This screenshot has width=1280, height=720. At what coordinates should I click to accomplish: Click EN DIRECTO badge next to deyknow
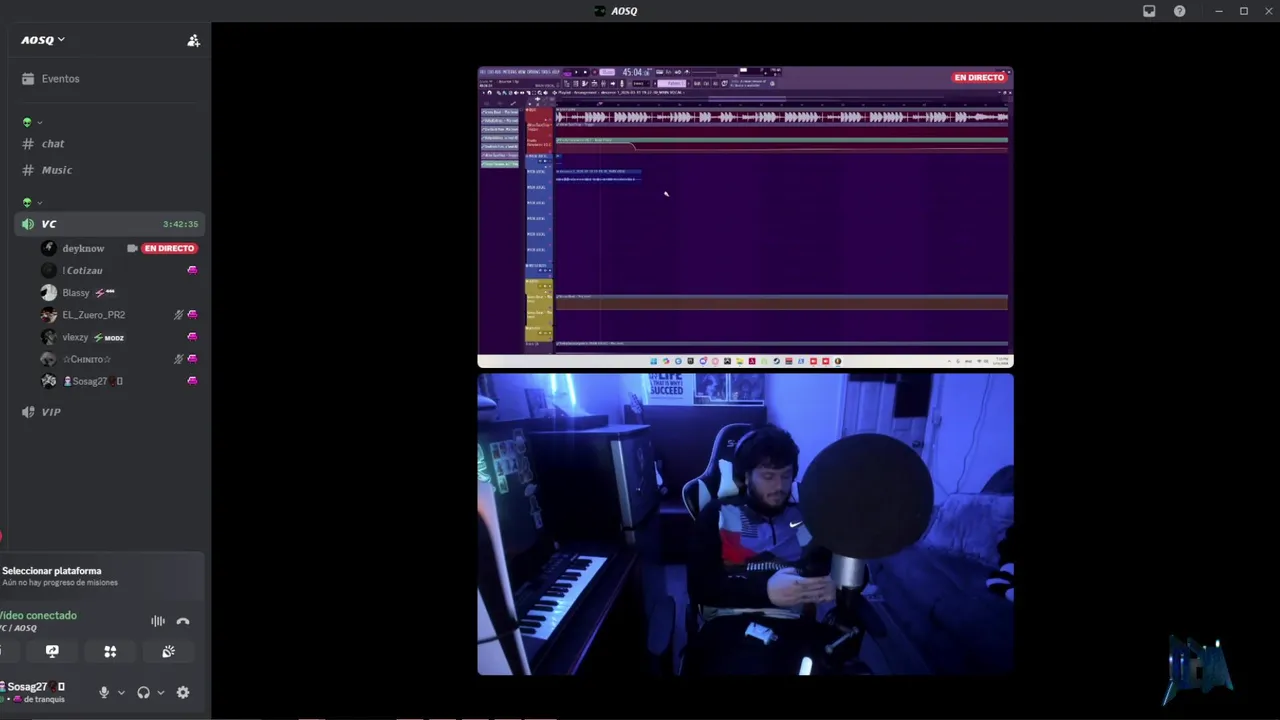pyautogui.click(x=169, y=248)
